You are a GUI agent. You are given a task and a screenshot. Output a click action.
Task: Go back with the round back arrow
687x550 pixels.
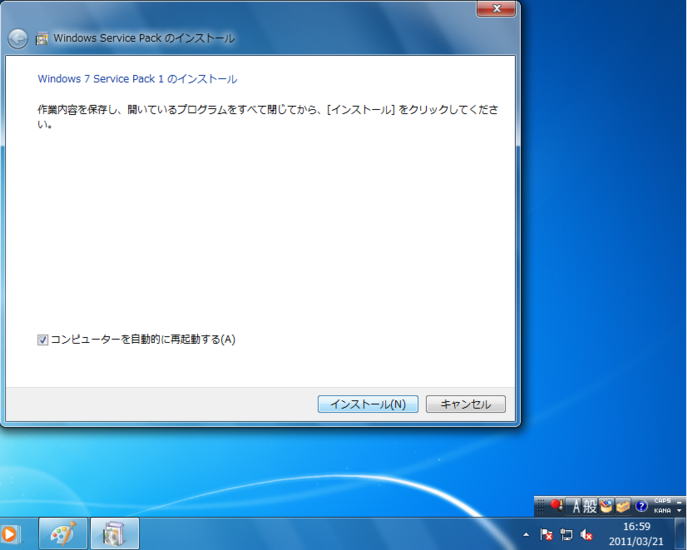coord(18,39)
